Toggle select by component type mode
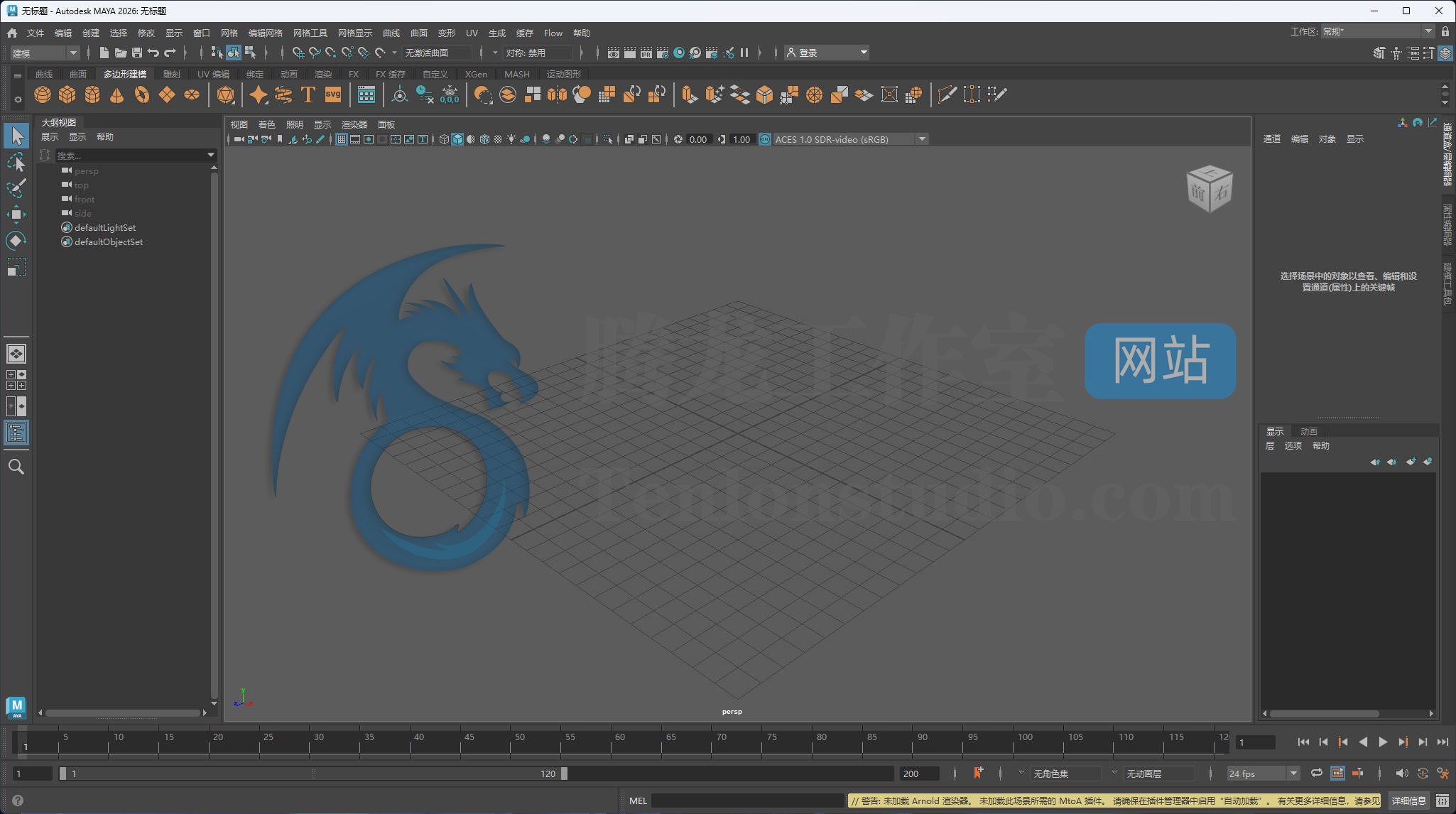Image resolution: width=1456 pixels, height=814 pixels. 250,53
